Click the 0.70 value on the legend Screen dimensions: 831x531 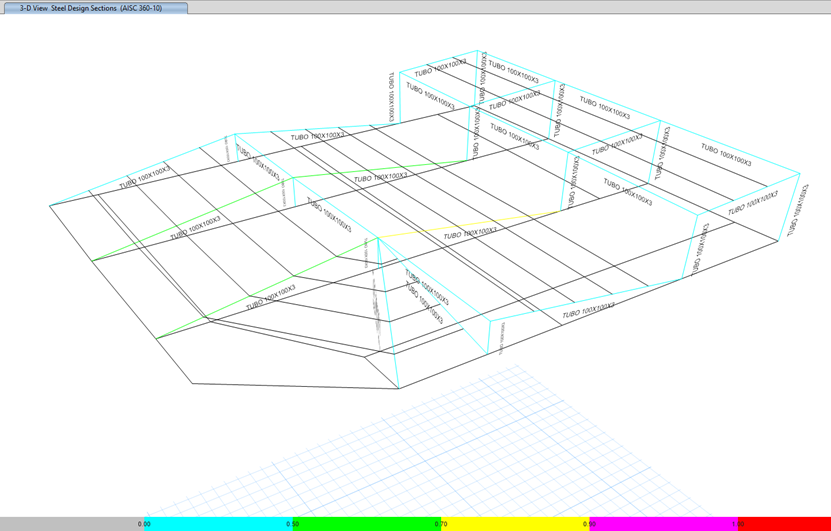[x=441, y=523]
